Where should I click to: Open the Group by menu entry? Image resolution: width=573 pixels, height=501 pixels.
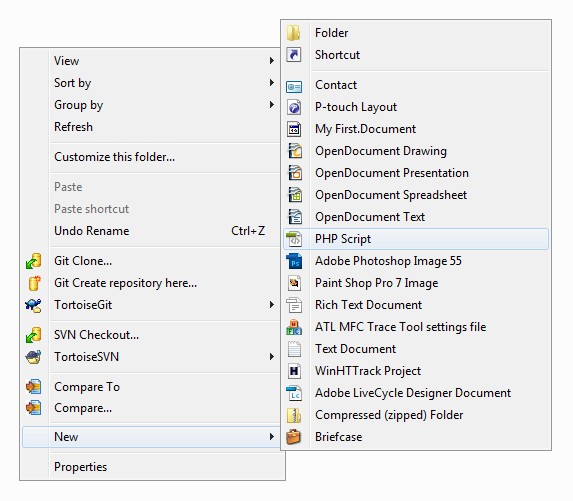point(152,105)
